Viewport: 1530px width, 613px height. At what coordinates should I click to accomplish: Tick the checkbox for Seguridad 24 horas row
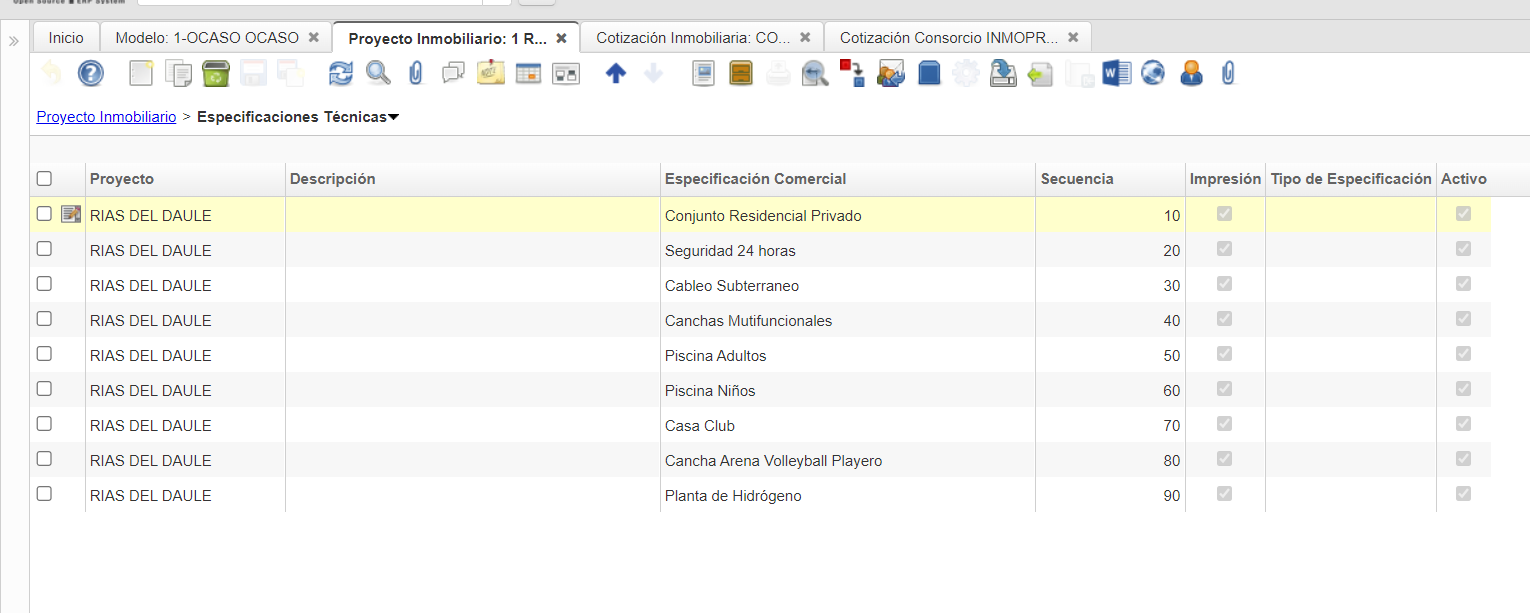click(x=44, y=249)
